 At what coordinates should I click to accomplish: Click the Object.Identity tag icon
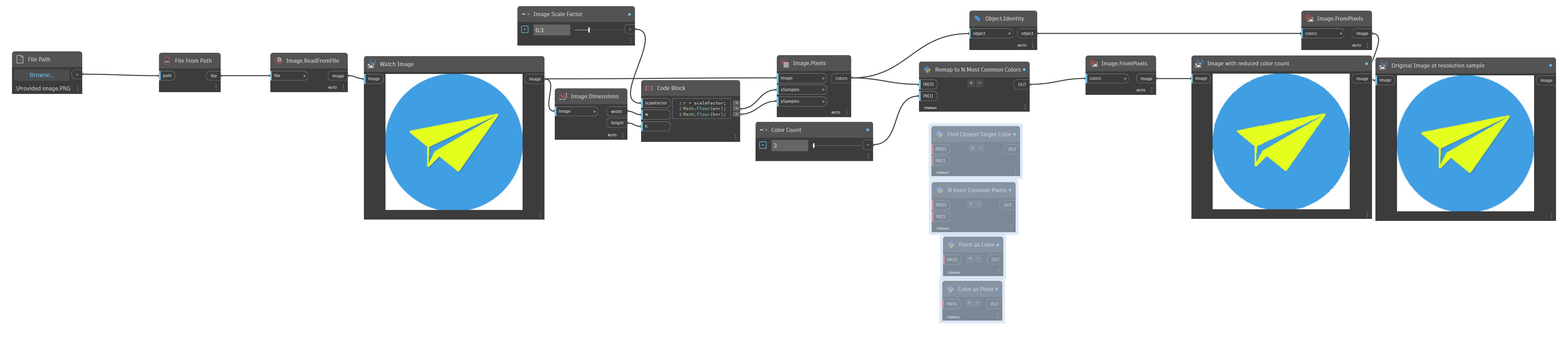tap(978, 19)
